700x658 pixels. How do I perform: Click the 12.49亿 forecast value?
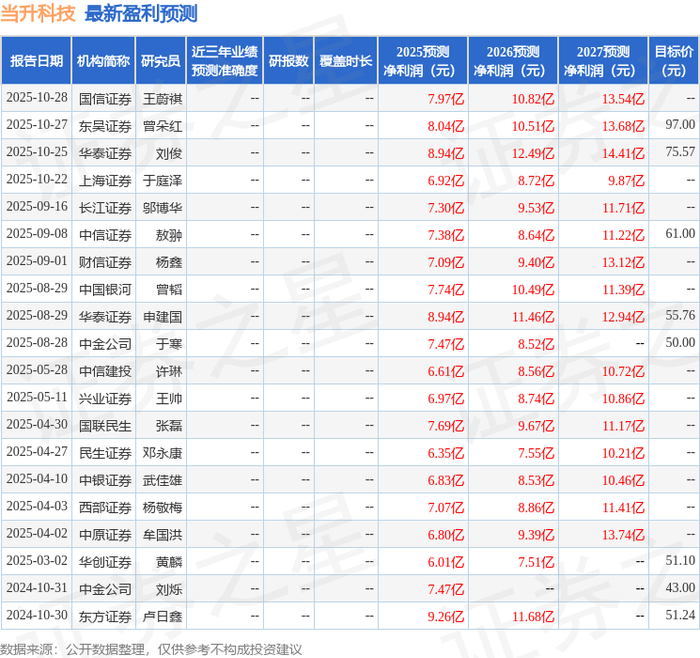click(x=533, y=153)
